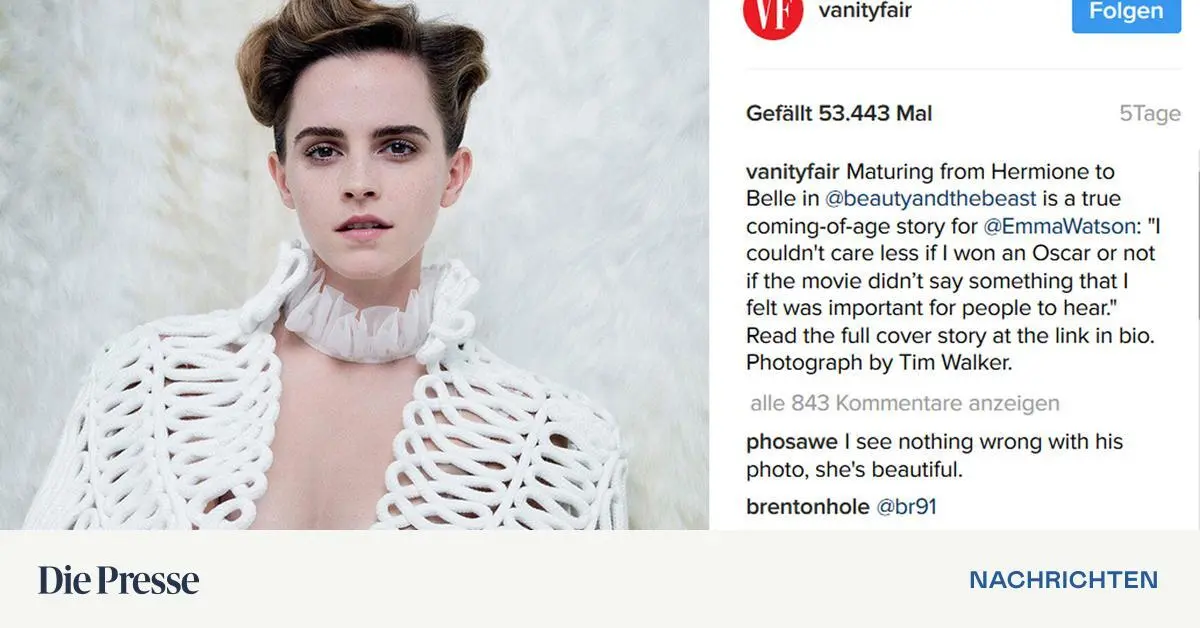Expand alle 843 Kommentare anzeigen
Viewport: 1200px width, 628px height.
tap(904, 404)
